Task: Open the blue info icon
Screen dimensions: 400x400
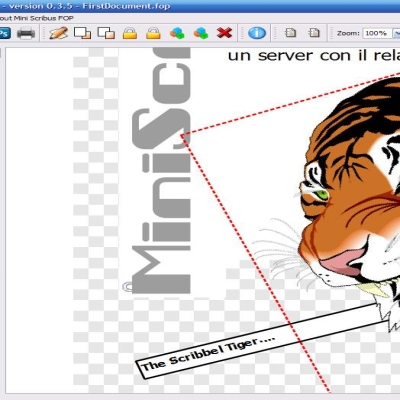Action: click(257, 33)
